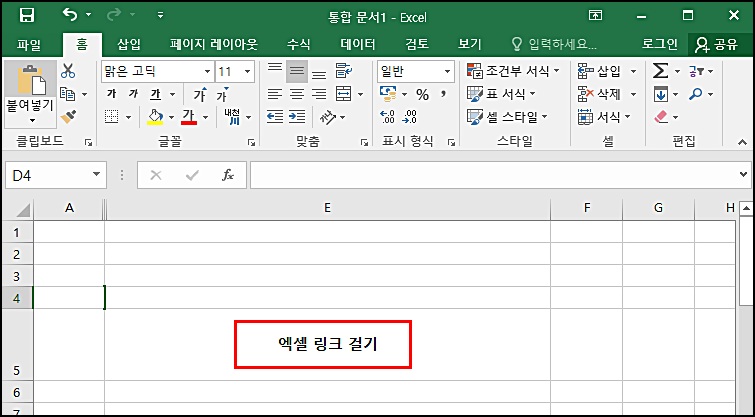Decrease the indent

[x=275, y=117]
